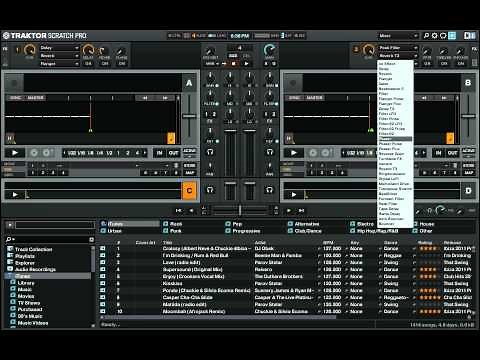Toggle MASTER on Deck B

coord(315,98)
